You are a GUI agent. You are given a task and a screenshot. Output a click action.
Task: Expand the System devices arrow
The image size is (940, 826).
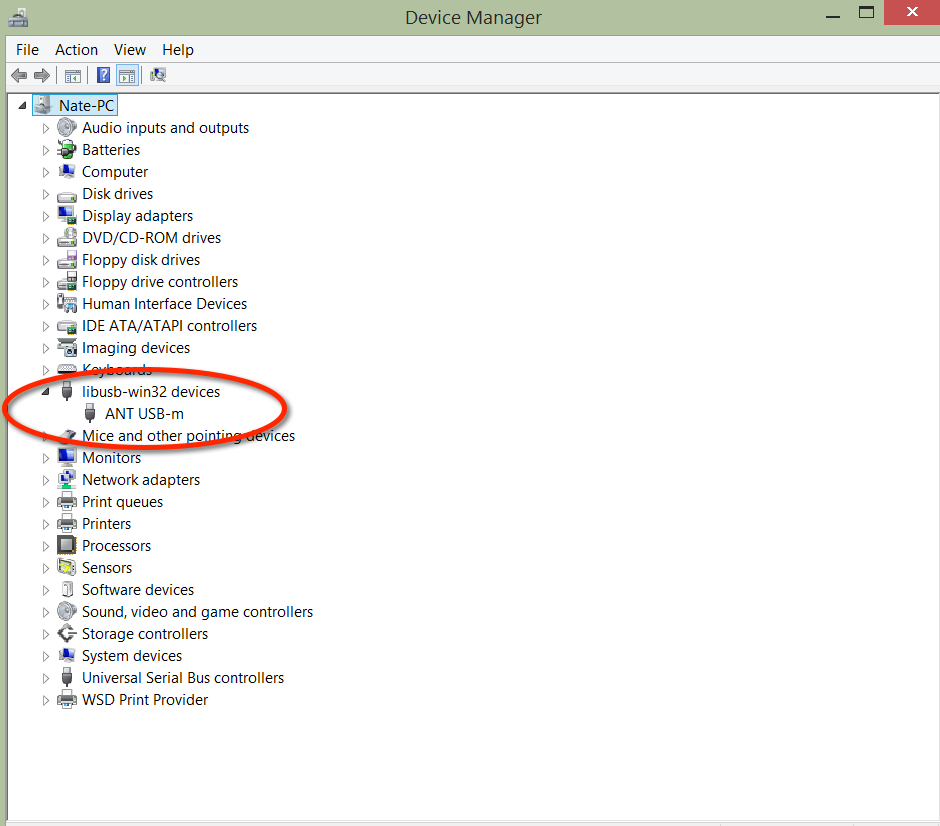(x=46, y=656)
